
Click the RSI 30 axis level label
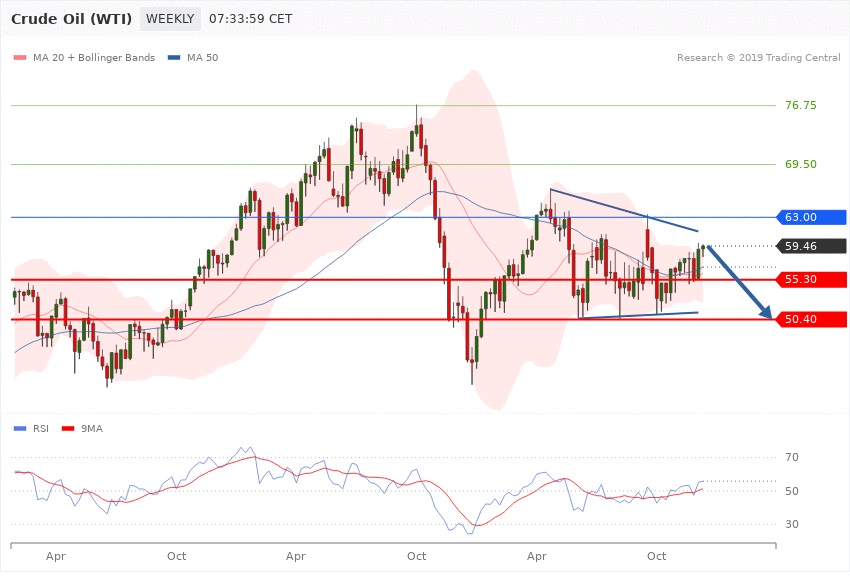pyautogui.click(x=792, y=525)
